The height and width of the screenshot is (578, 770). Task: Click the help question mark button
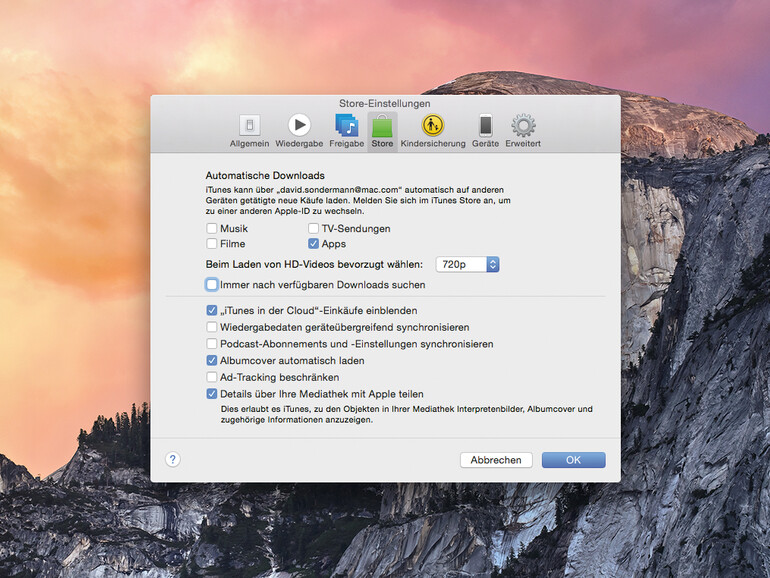coord(173,460)
